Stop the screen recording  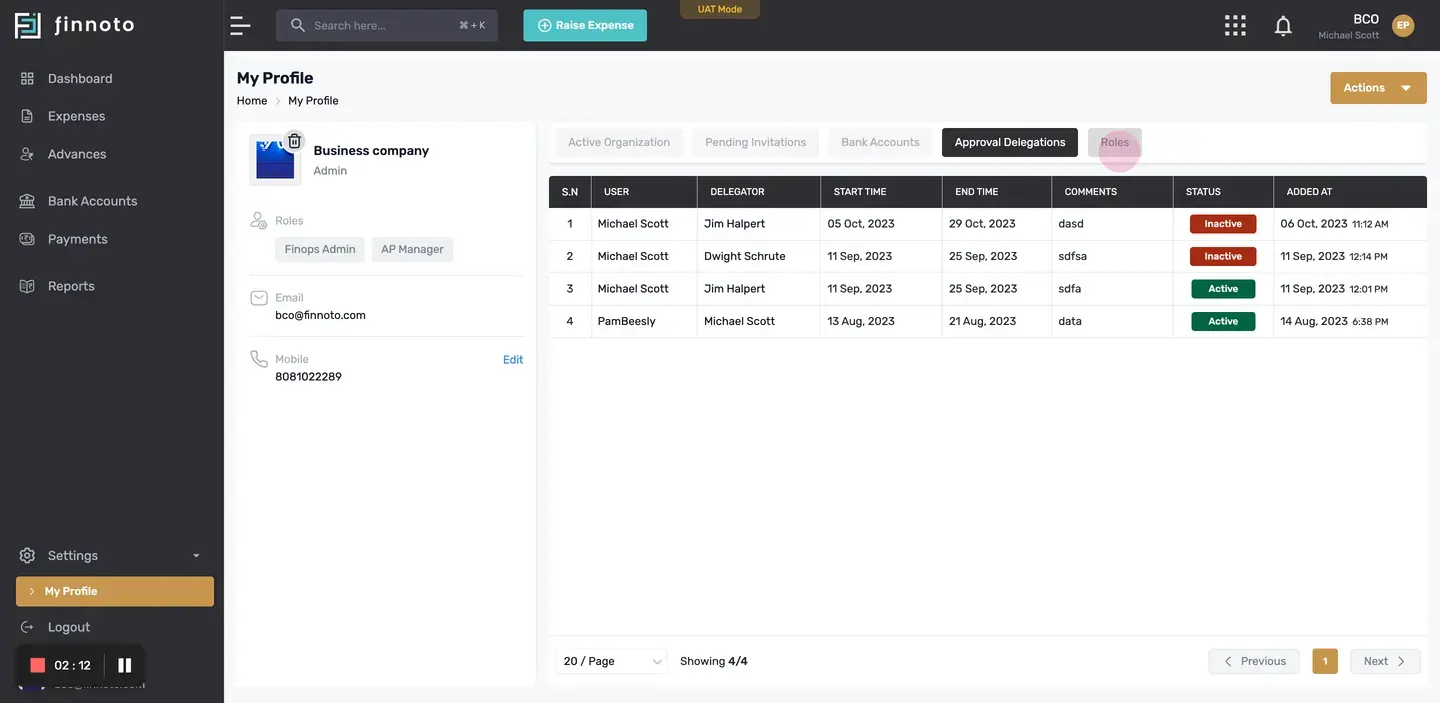[38, 665]
